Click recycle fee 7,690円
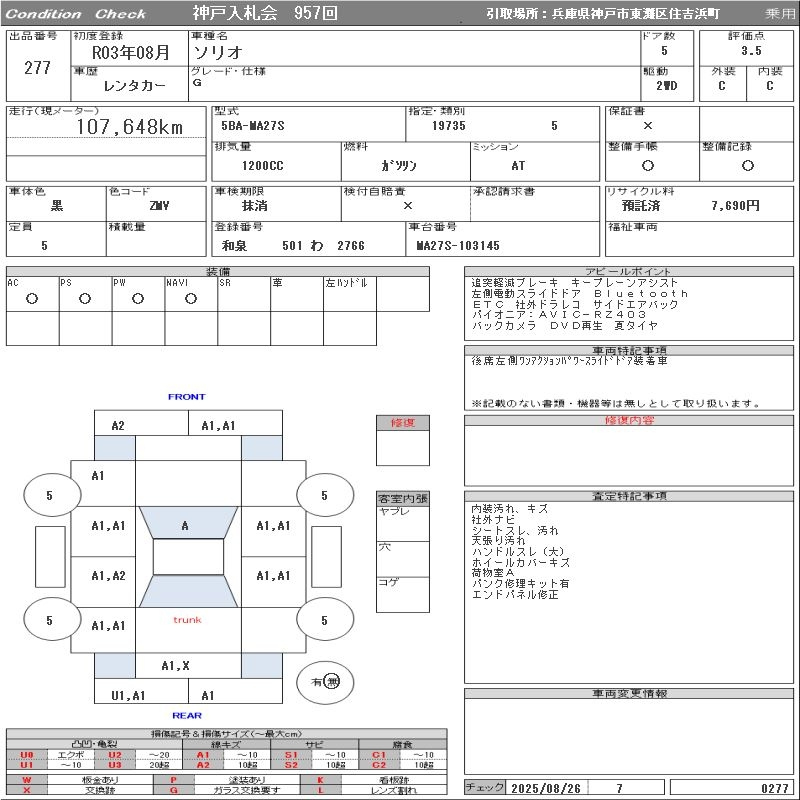Image resolution: width=800 pixels, height=800 pixels. pyautogui.click(x=735, y=206)
